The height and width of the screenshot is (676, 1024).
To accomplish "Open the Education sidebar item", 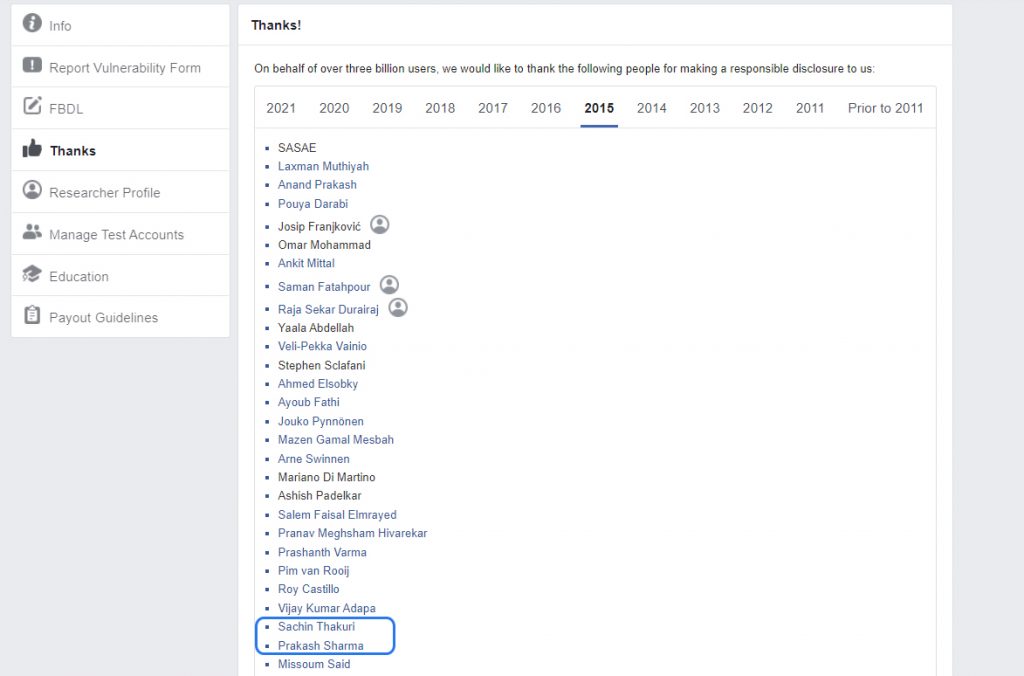I will [120, 276].
